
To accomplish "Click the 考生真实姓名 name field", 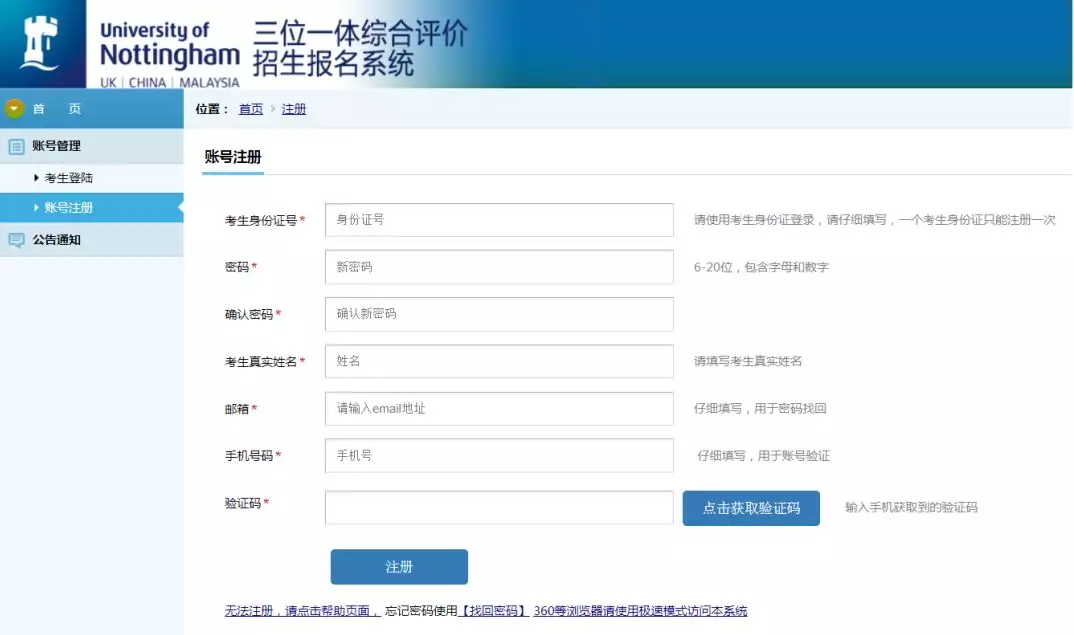I will click(499, 361).
